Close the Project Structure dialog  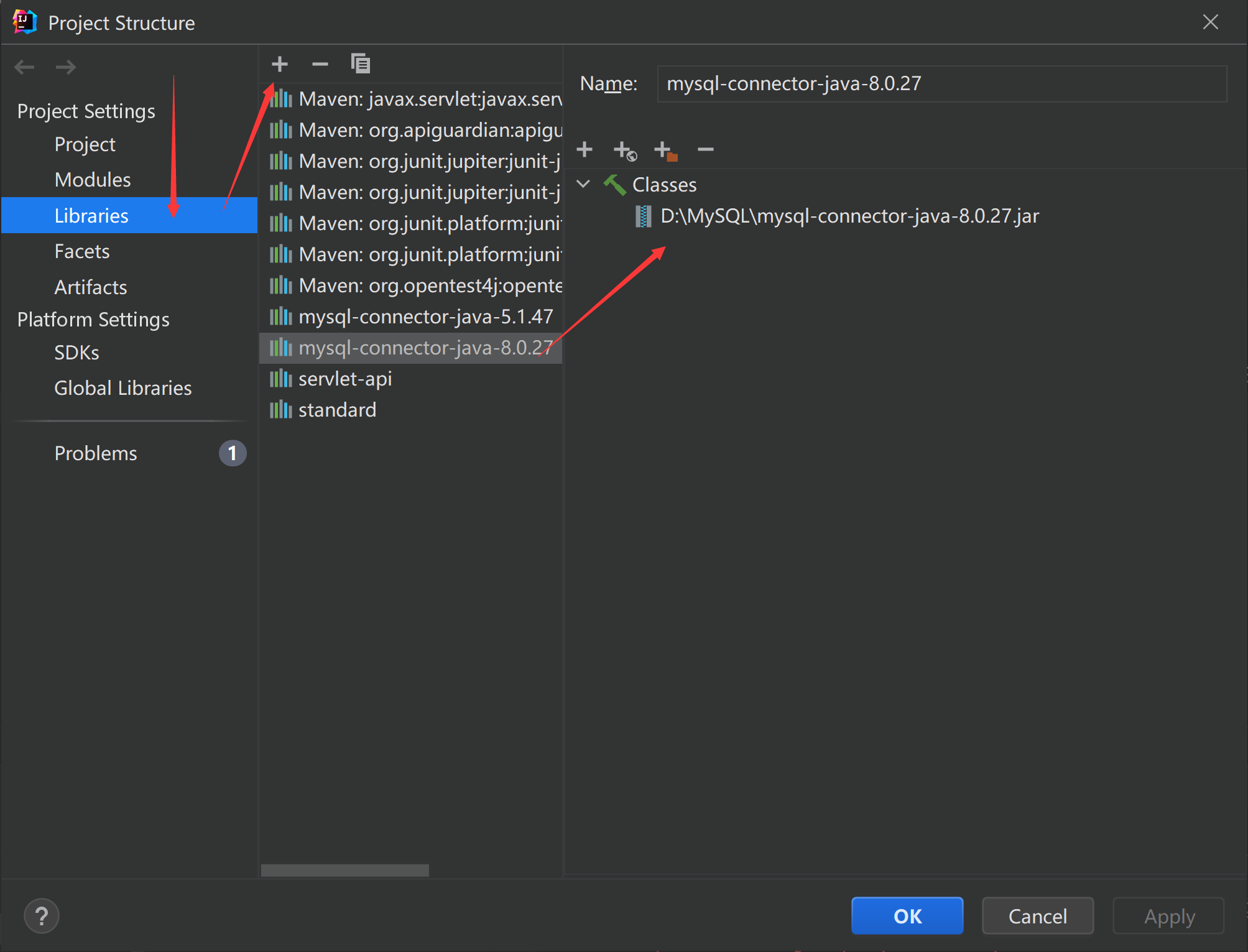pos(1210,22)
